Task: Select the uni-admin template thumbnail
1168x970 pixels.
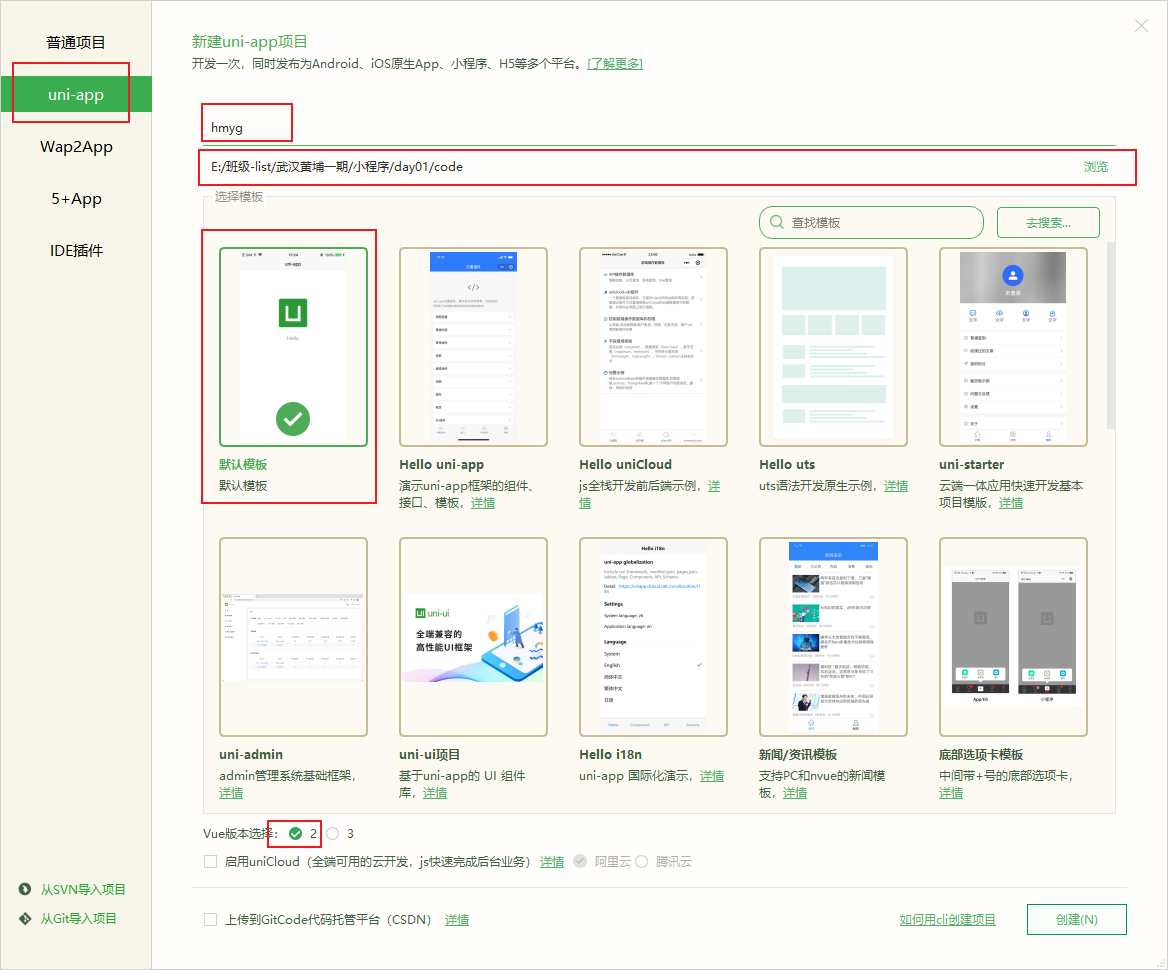Action: coord(293,637)
